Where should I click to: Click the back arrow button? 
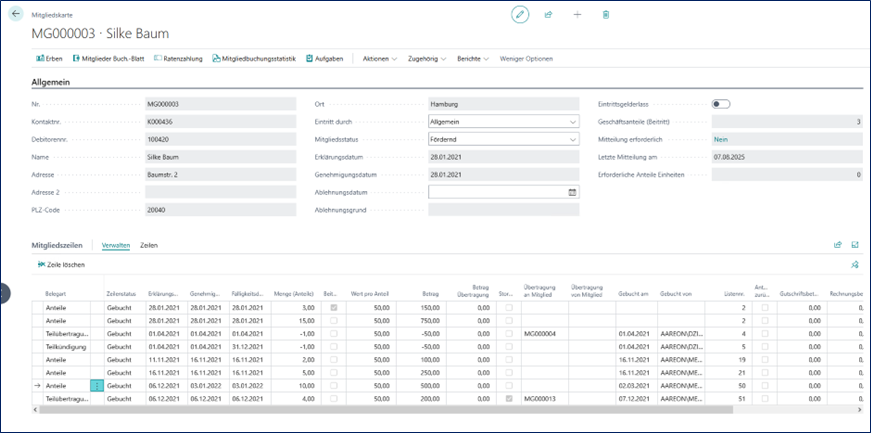16,14
